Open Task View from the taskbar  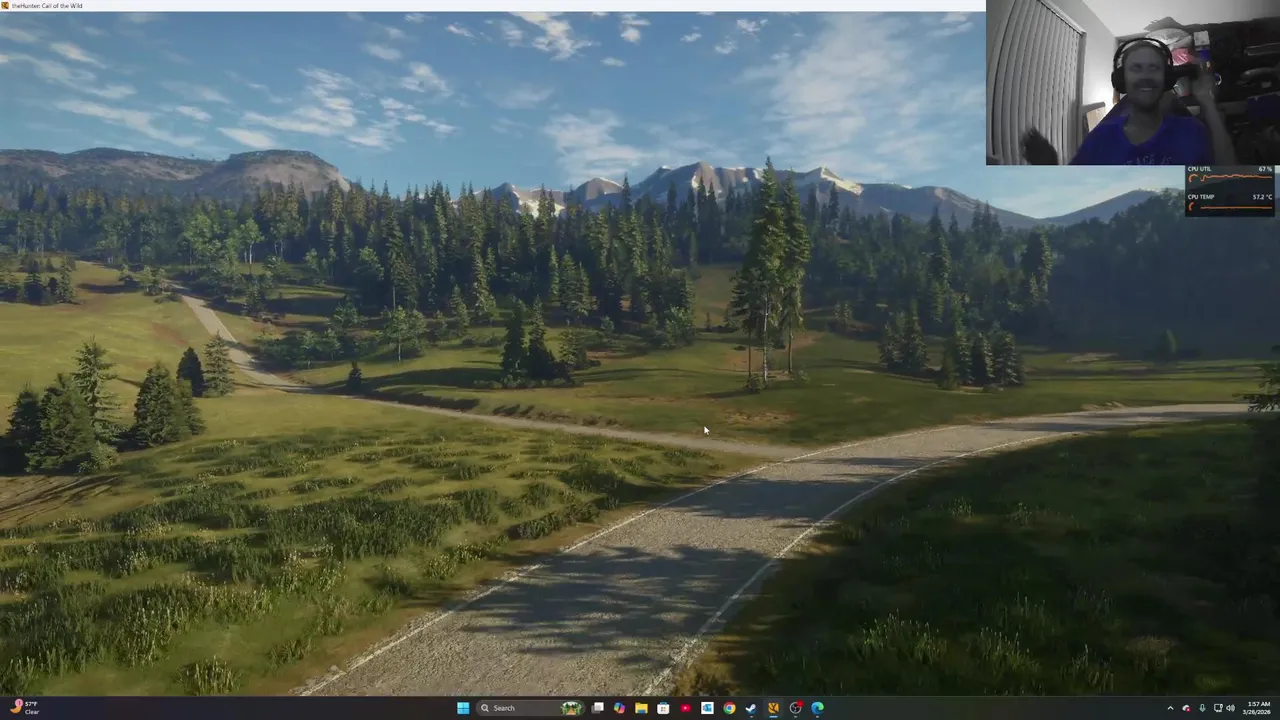tap(598, 708)
